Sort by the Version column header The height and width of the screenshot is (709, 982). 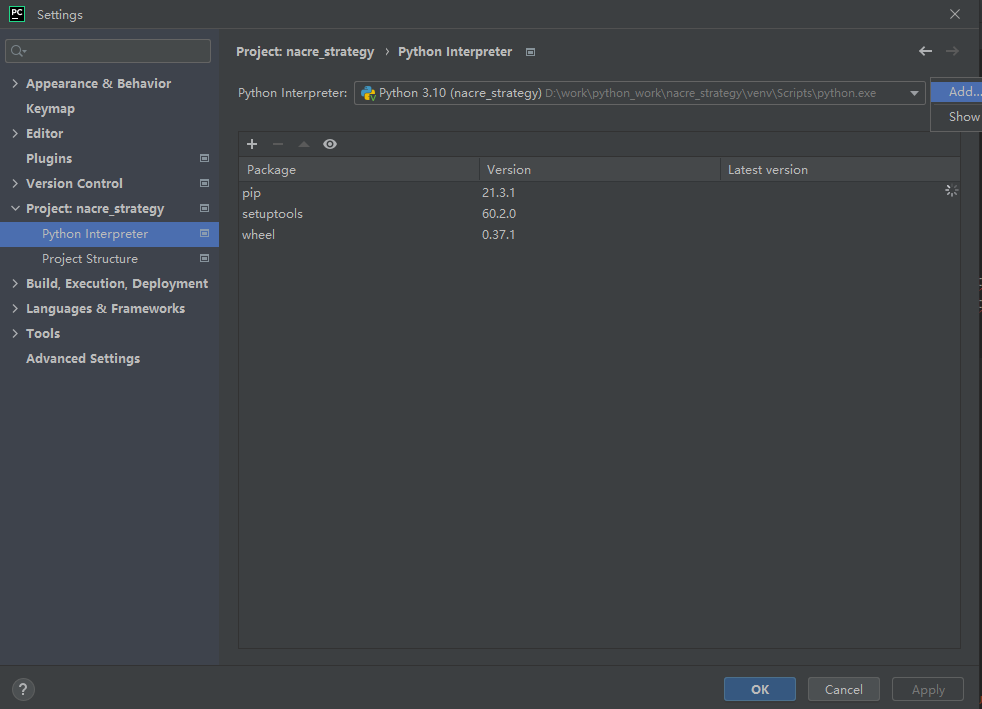[x=600, y=170]
